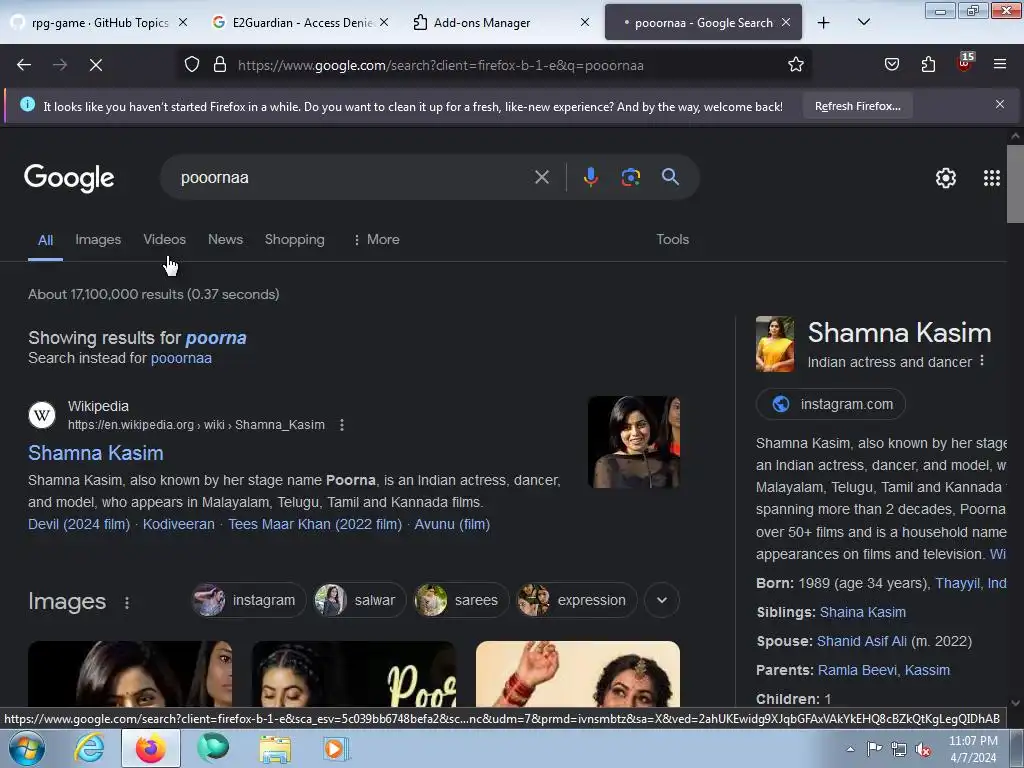This screenshot has width=1024, height=768.
Task: Search instead for pooornaa
Action: (x=181, y=358)
